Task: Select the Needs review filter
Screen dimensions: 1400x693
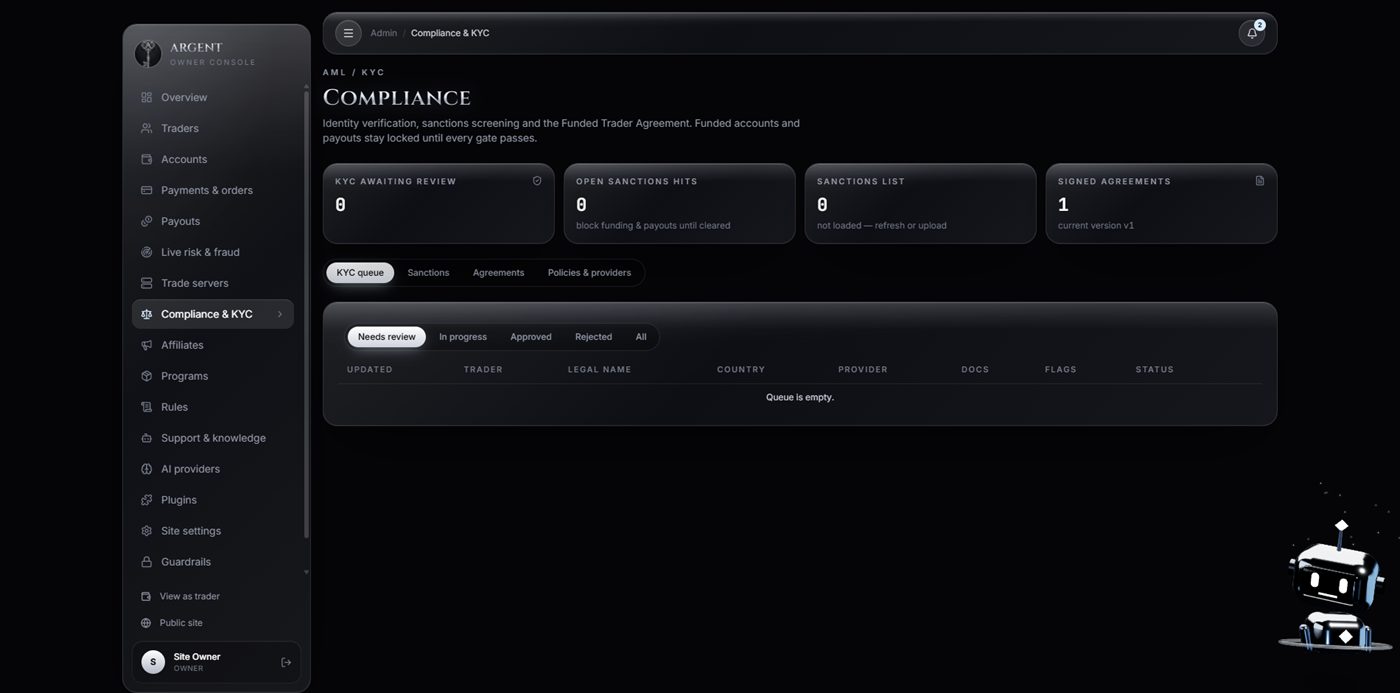Action: 387,337
